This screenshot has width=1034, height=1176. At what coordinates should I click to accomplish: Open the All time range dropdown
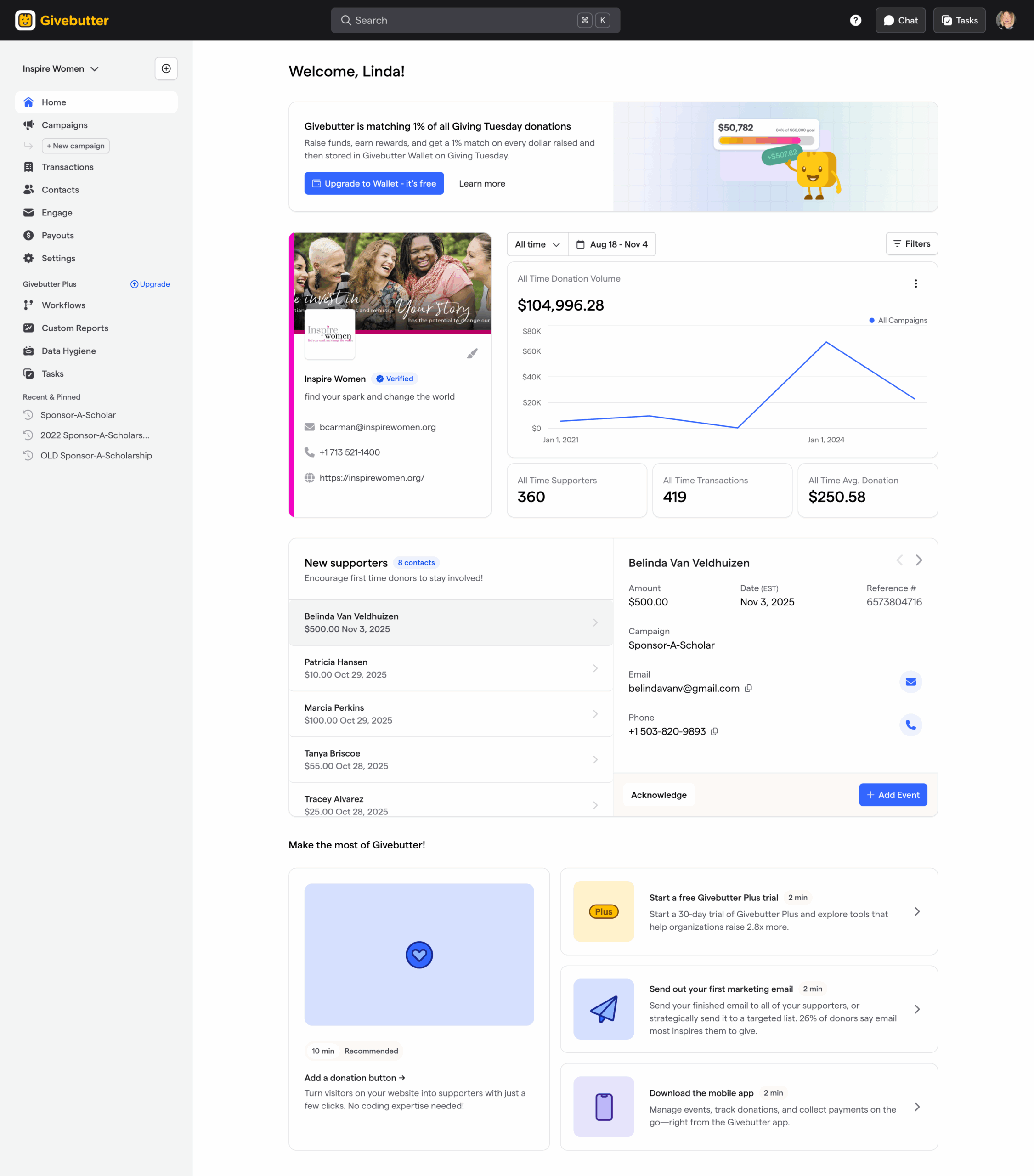(x=537, y=244)
